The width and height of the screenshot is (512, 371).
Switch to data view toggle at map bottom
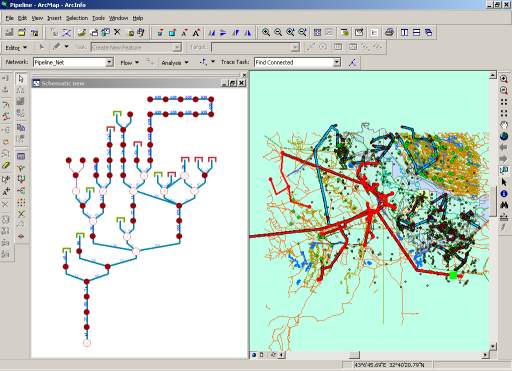click(x=254, y=355)
